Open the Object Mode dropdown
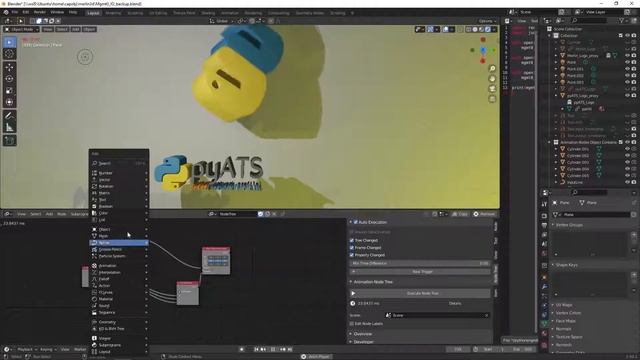 pos(22,29)
